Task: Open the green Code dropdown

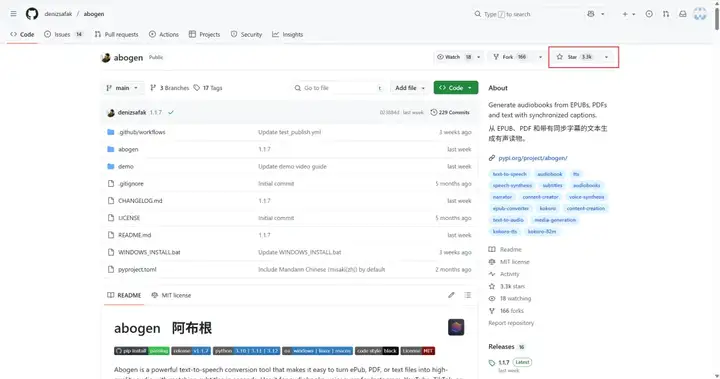Action: pos(456,88)
